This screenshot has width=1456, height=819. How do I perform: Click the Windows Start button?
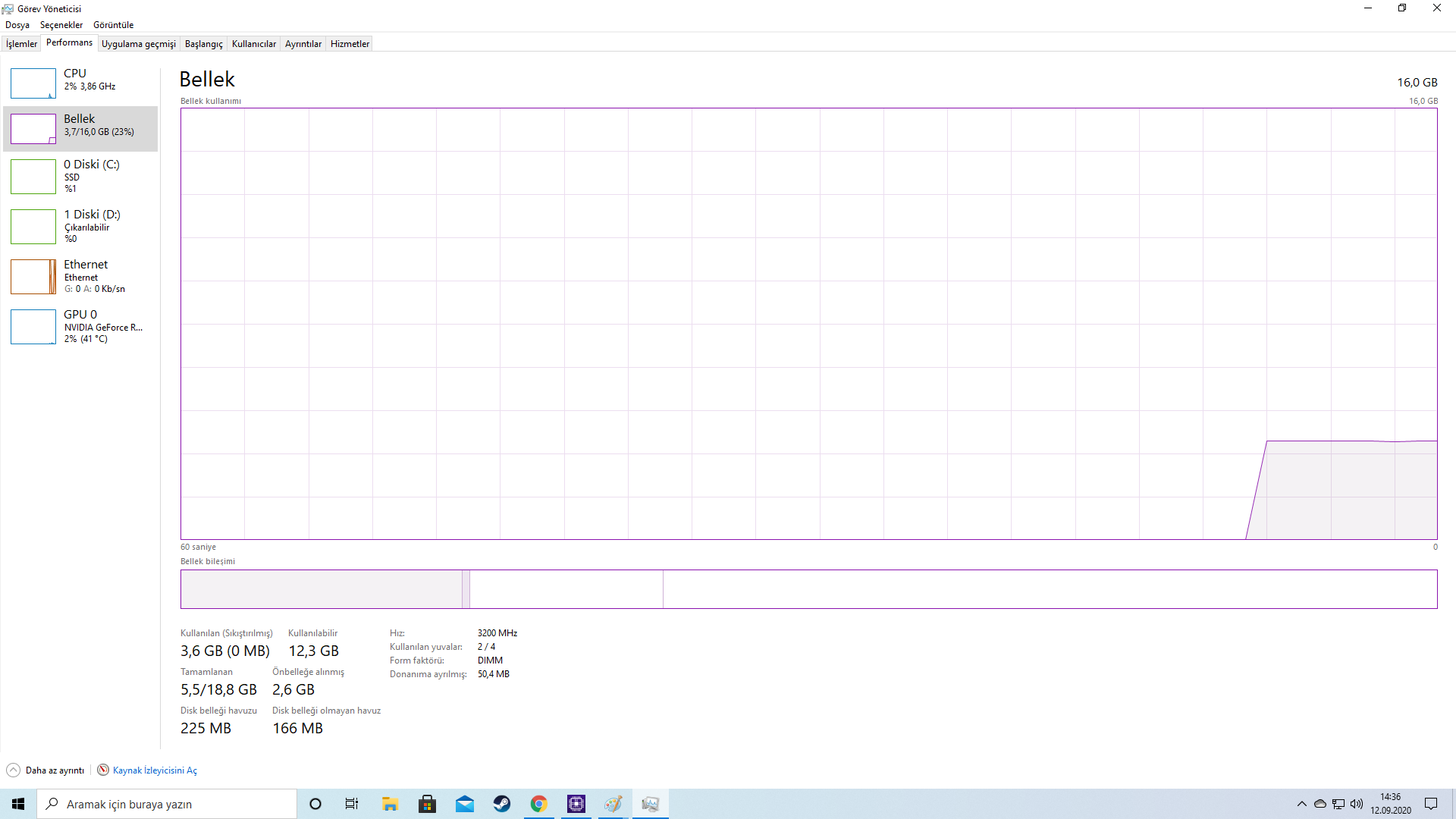(18, 804)
